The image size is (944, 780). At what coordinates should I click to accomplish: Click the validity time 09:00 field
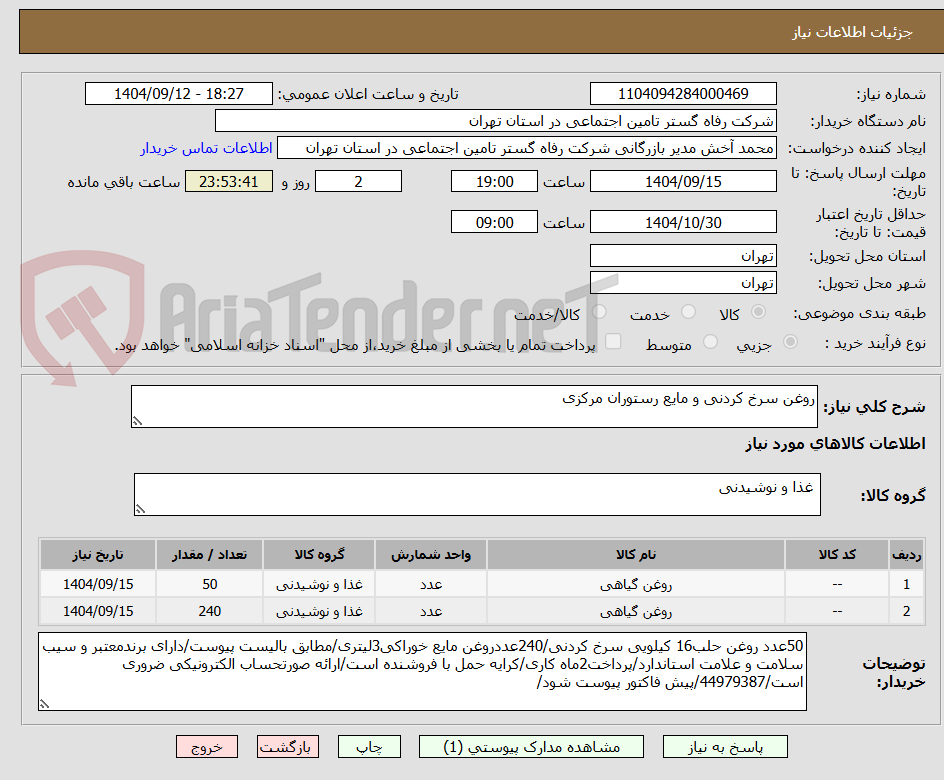pyautogui.click(x=494, y=222)
